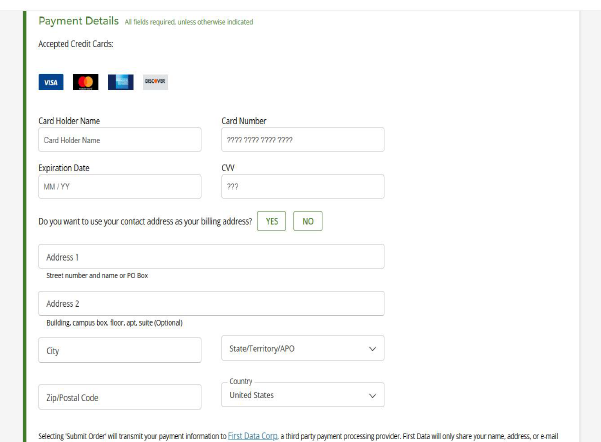Choose YES for contact address as billing
The image size is (601, 442).
(x=271, y=221)
